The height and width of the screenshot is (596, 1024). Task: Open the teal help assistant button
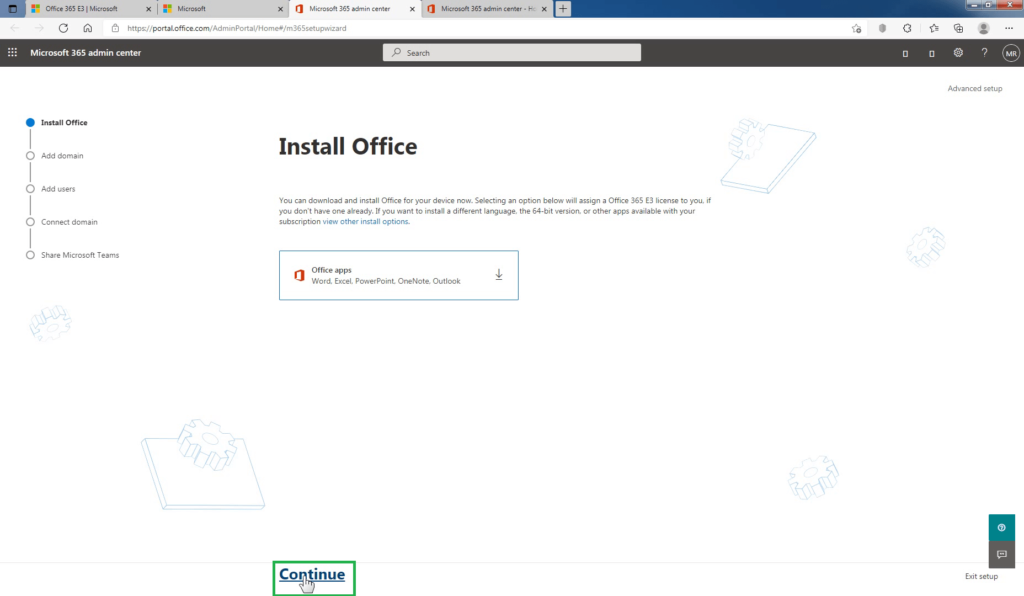click(x=1001, y=527)
